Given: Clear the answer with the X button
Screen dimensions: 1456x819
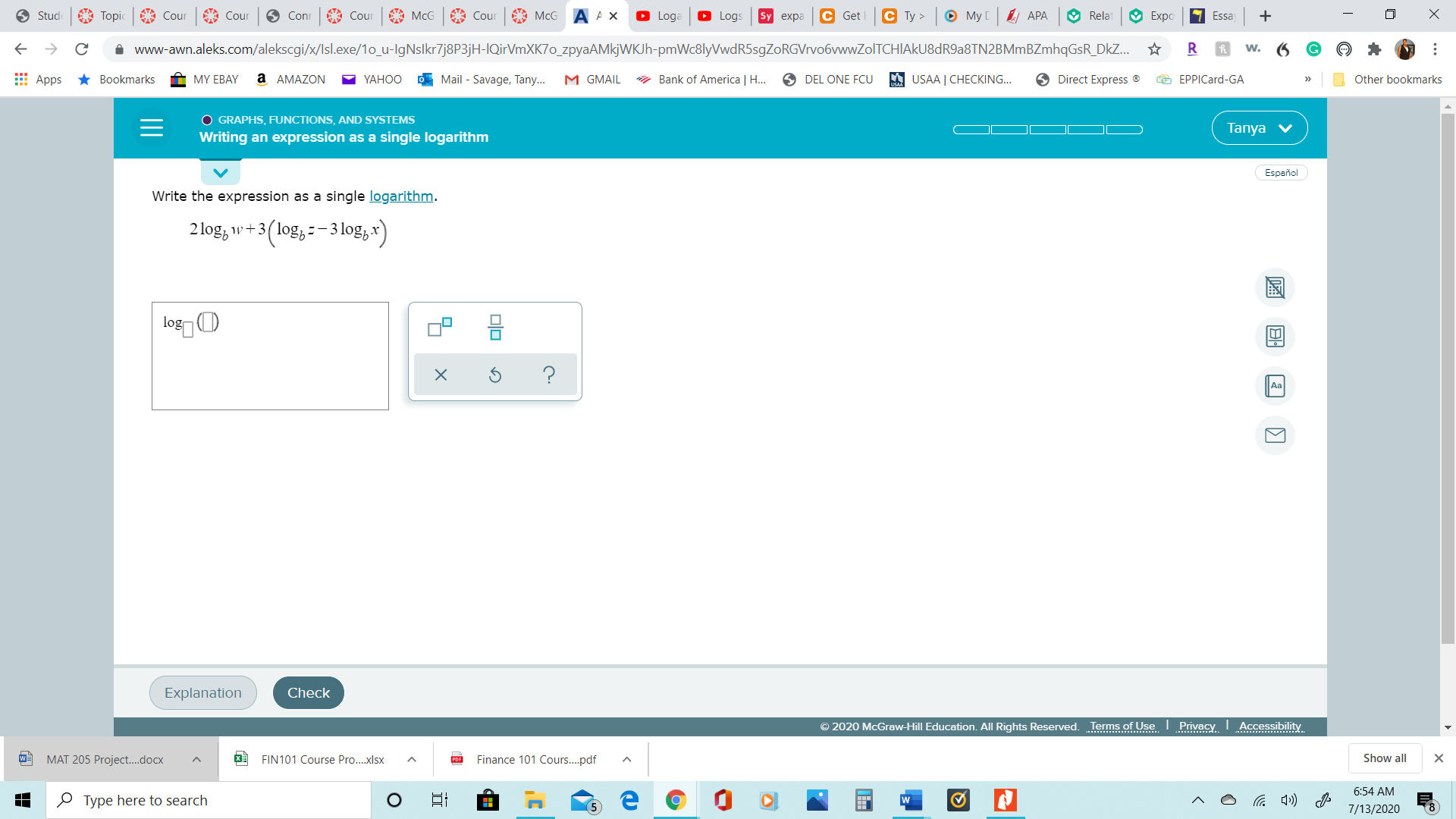Looking at the screenshot, I should tap(441, 375).
